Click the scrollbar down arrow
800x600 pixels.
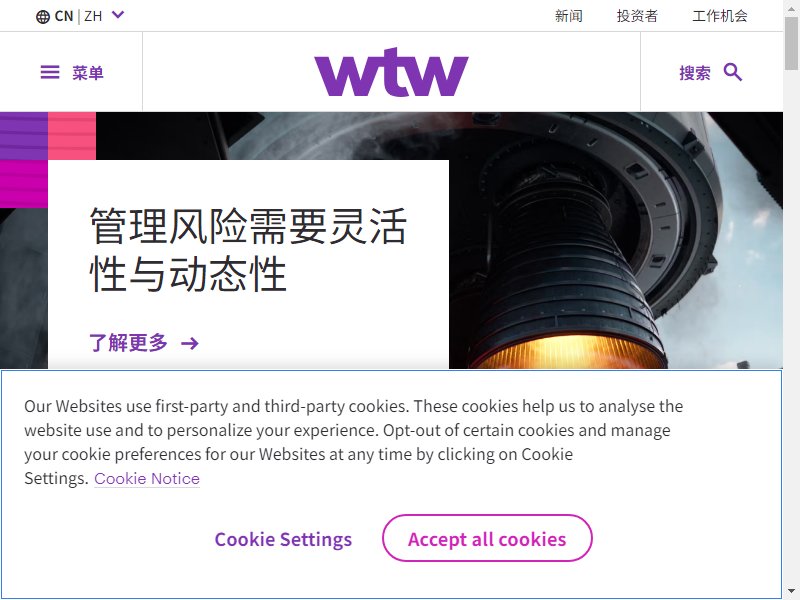point(792,592)
